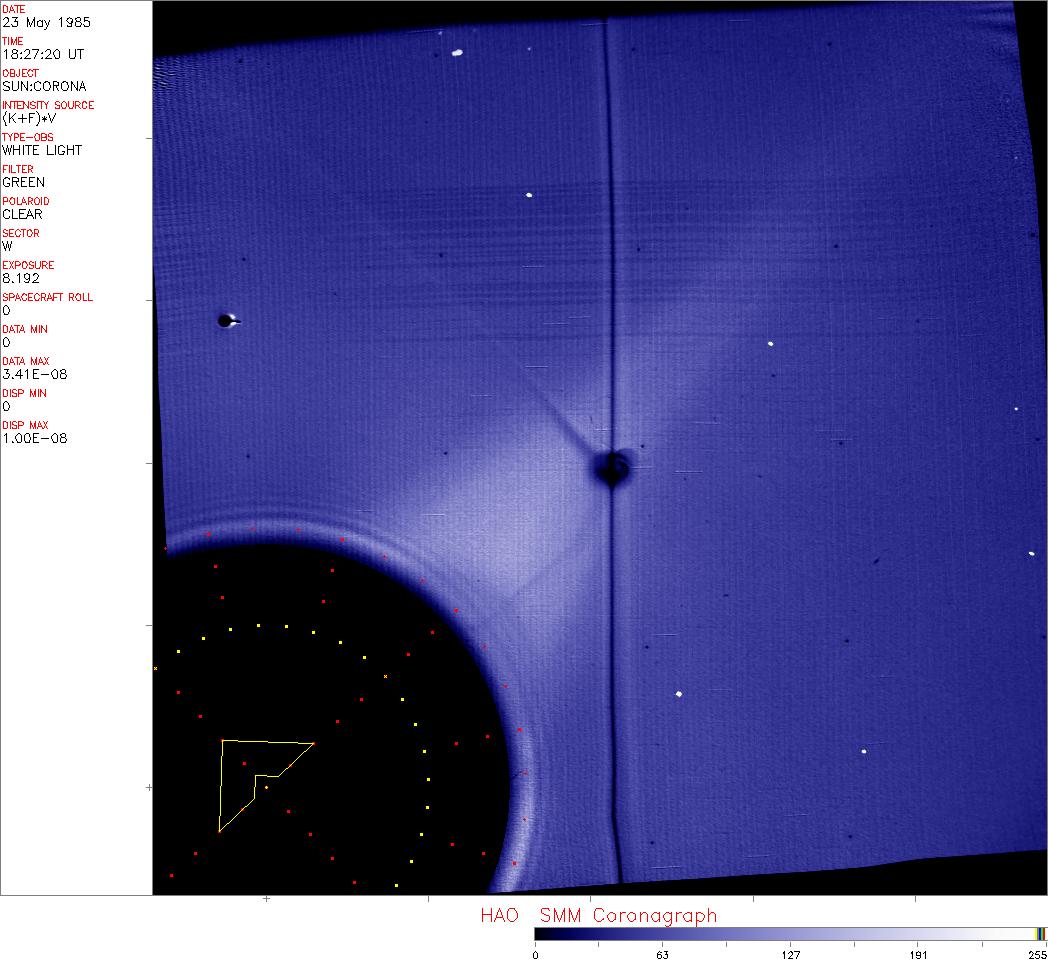Viewport: 1048px width, 960px height.
Task: Select the "GREEN" filter value
Action: (x=24, y=182)
